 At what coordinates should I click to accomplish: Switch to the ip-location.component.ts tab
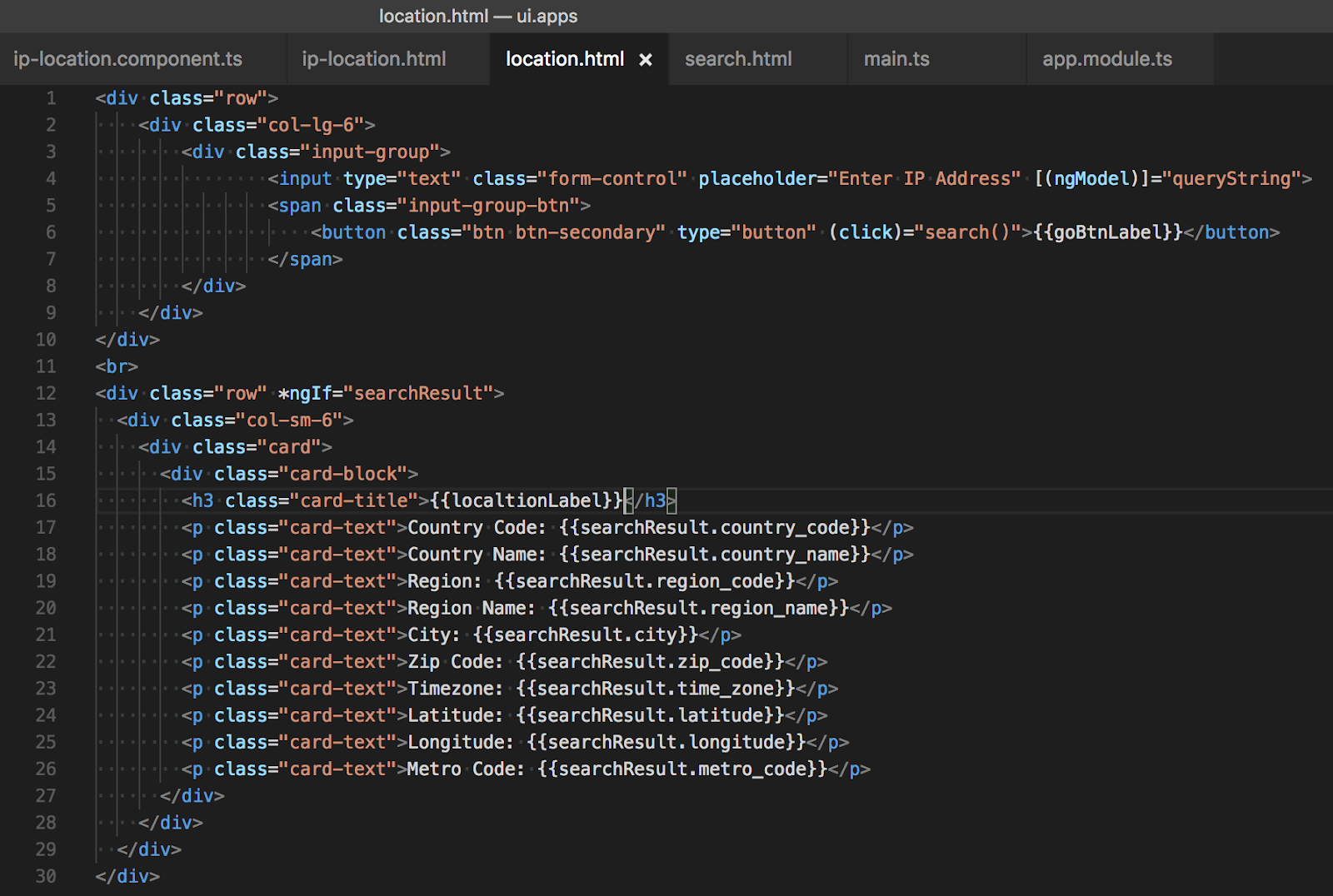click(127, 59)
